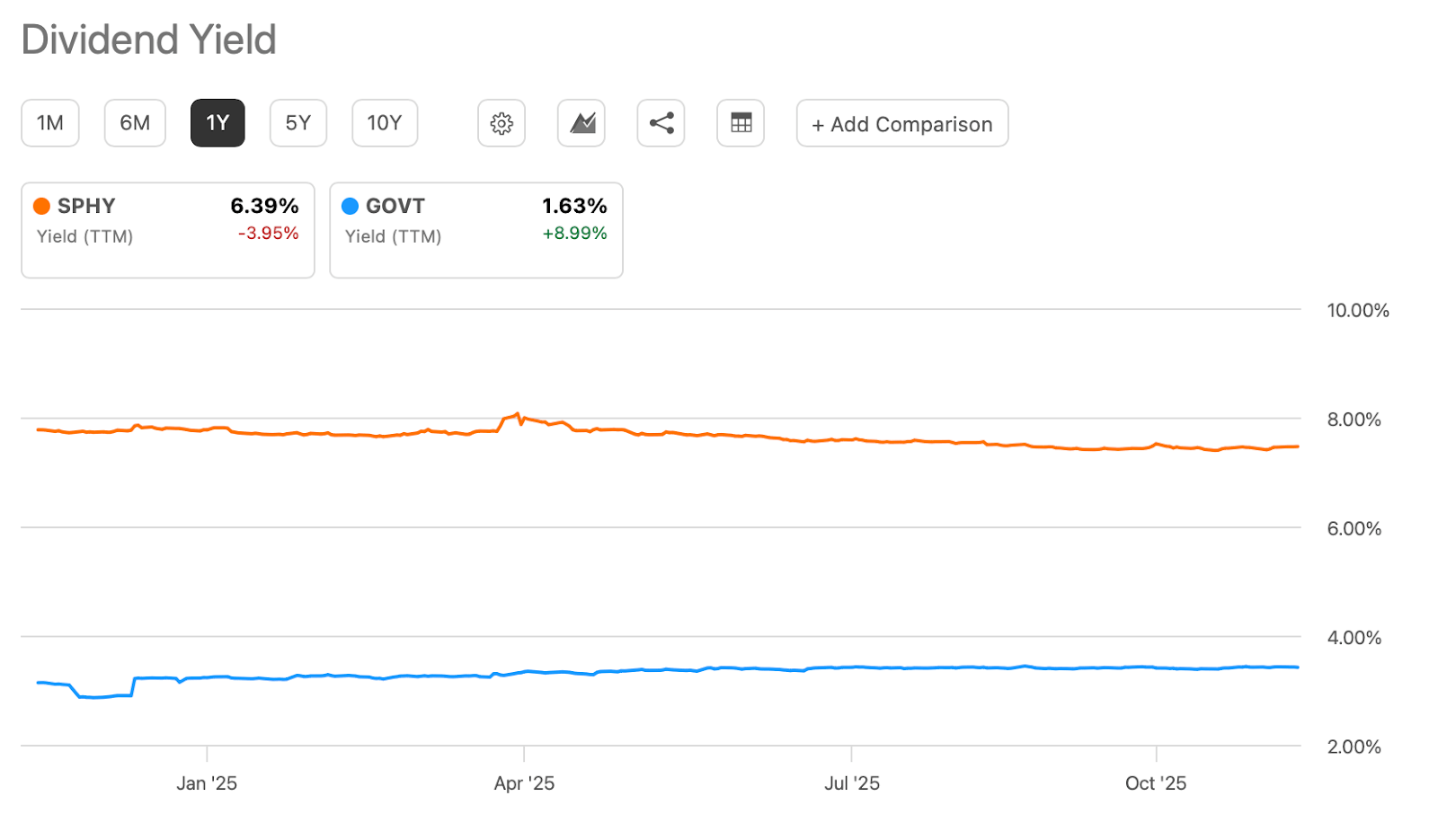The image size is (1438, 840).
Task: Click the 8.00% y-axis label
Action: (1354, 420)
